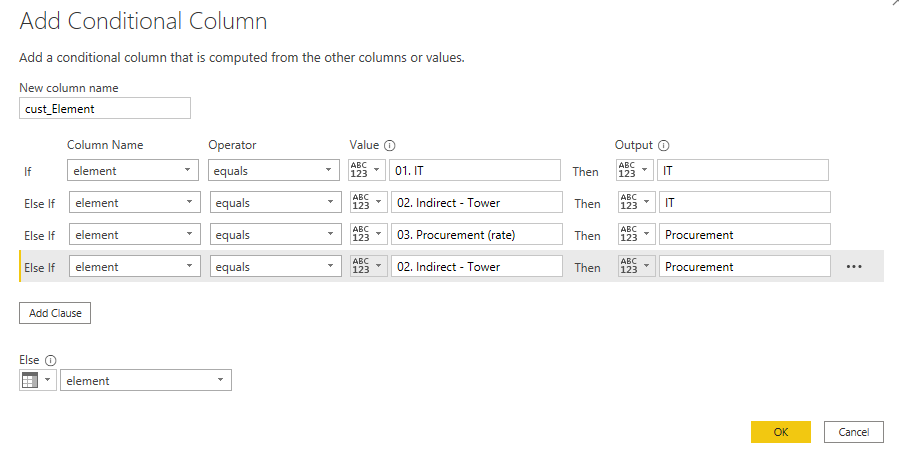
Task: Click the 'Column Name' header label
Action: tap(105, 145)
